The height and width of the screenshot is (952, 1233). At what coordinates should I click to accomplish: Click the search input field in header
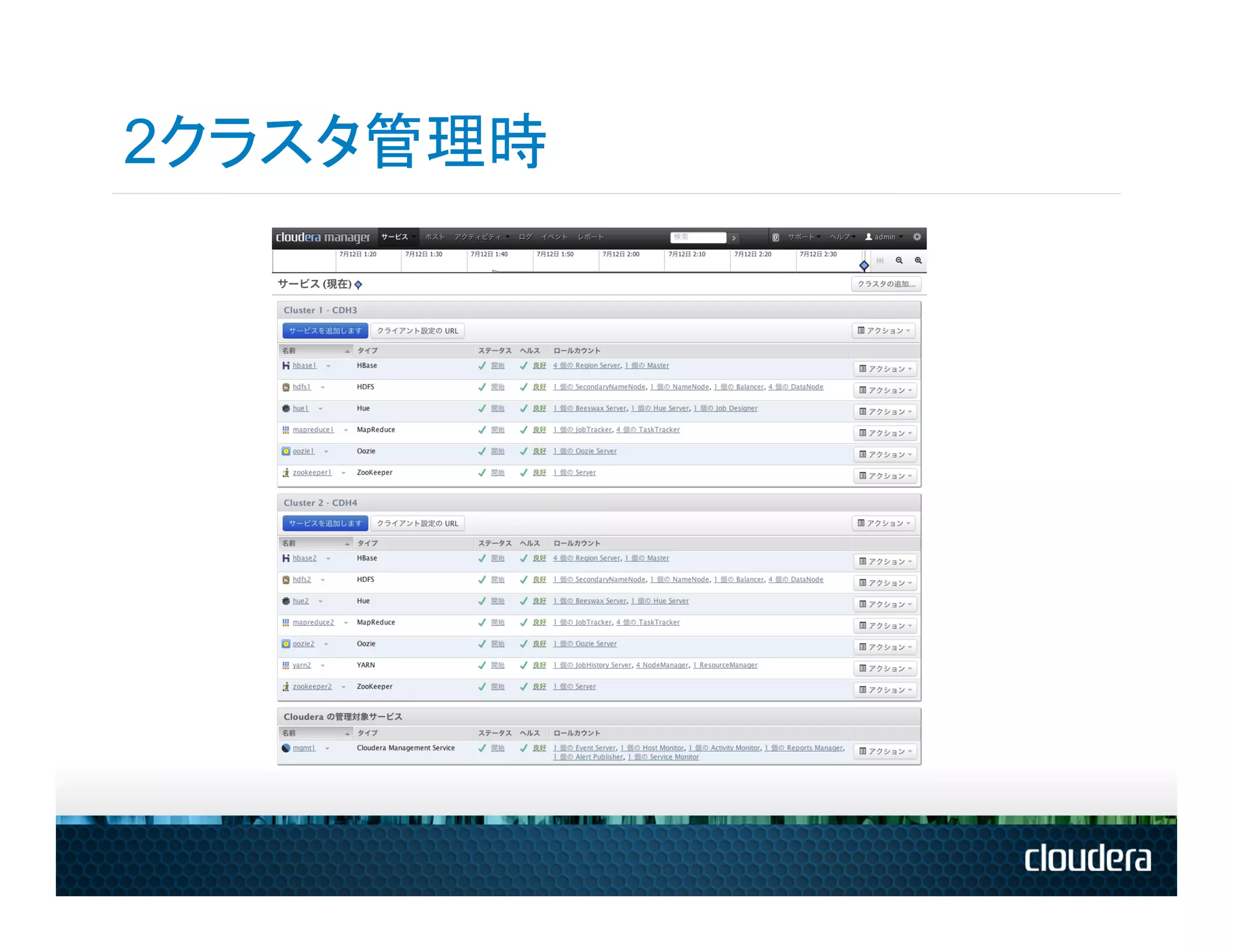coord(698,237)
